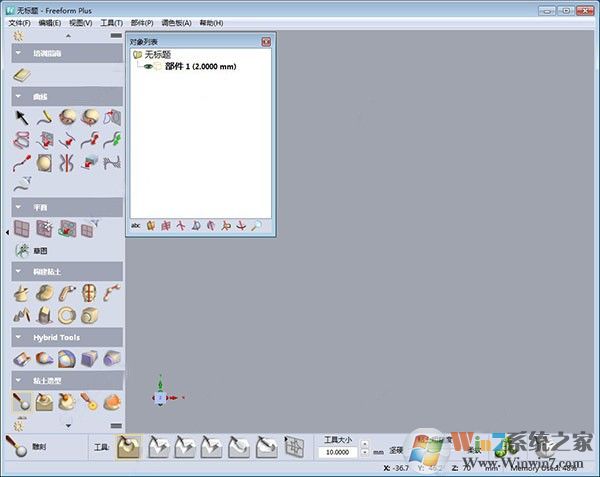
Task: Select the draw curve pencil tool
Action: (44, 117)
